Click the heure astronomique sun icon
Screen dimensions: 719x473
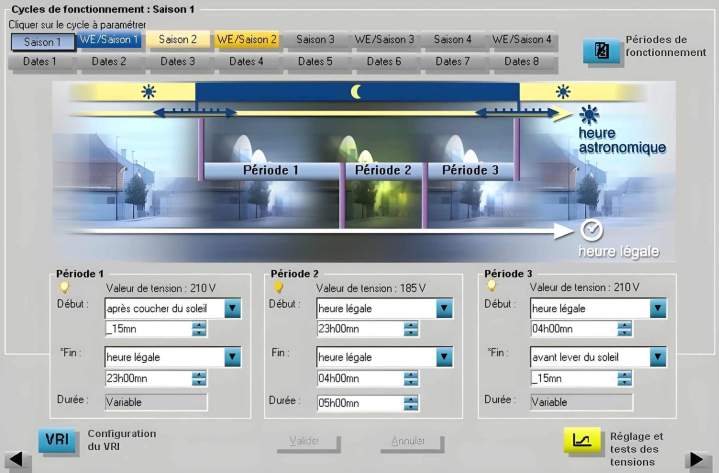[589, 115]
